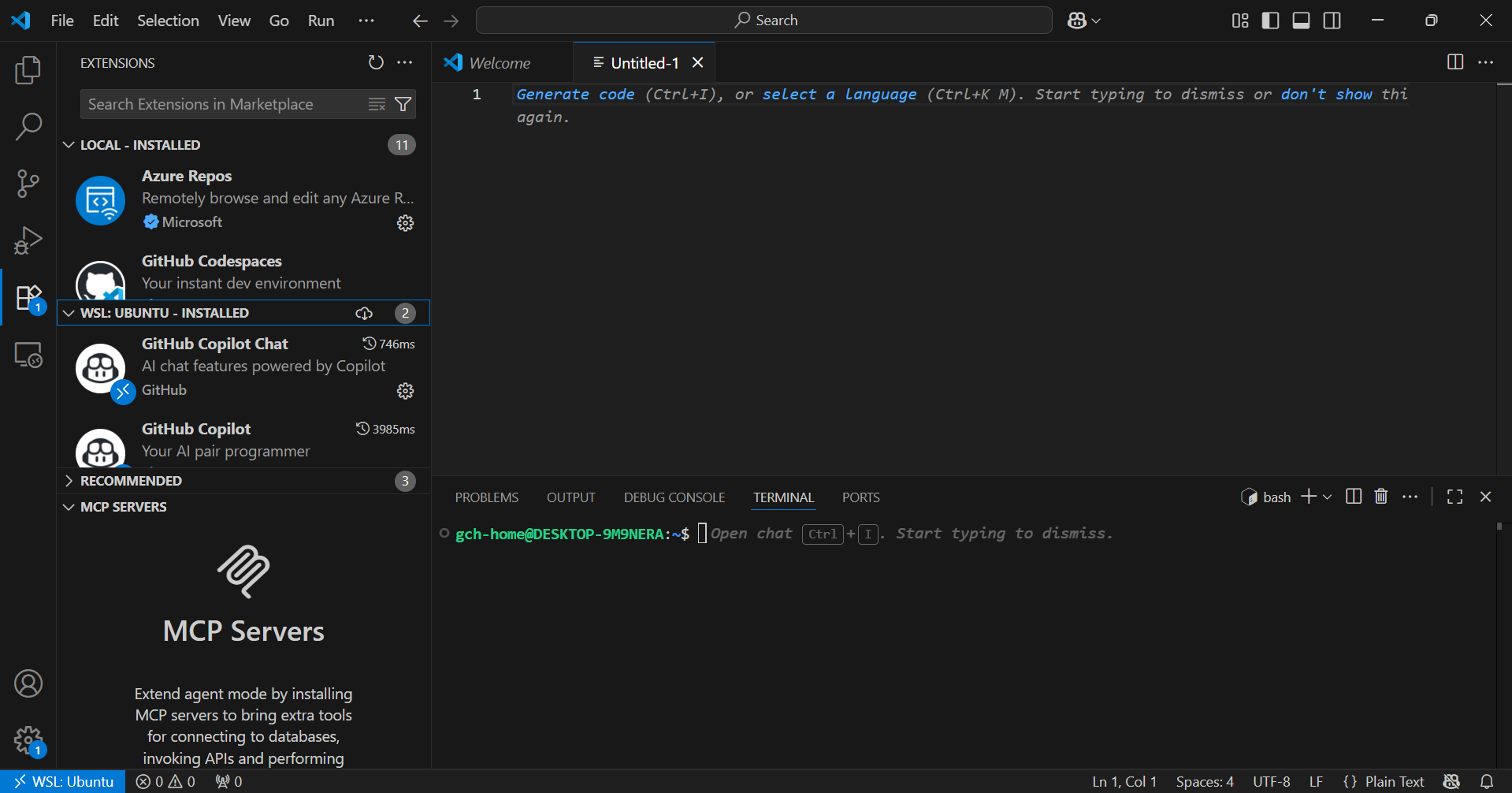1512x793 pixels.
Task: Go forward with the navigation arrow
Action: pyautogui.click(x=451, y=20)
